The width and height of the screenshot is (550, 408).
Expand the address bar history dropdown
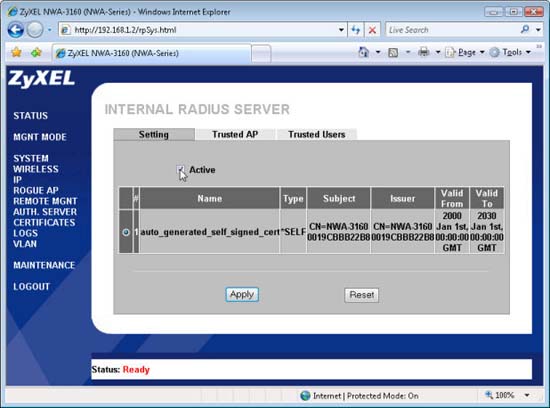pos(341,30)
